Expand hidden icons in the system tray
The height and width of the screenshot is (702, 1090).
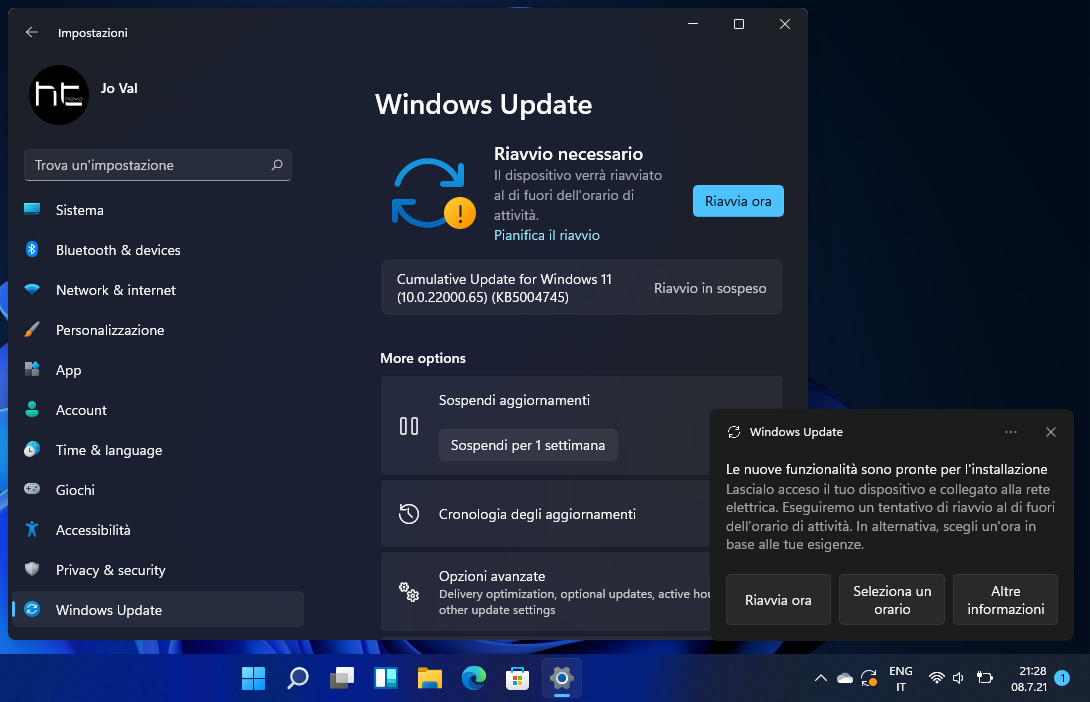(822, 678)
